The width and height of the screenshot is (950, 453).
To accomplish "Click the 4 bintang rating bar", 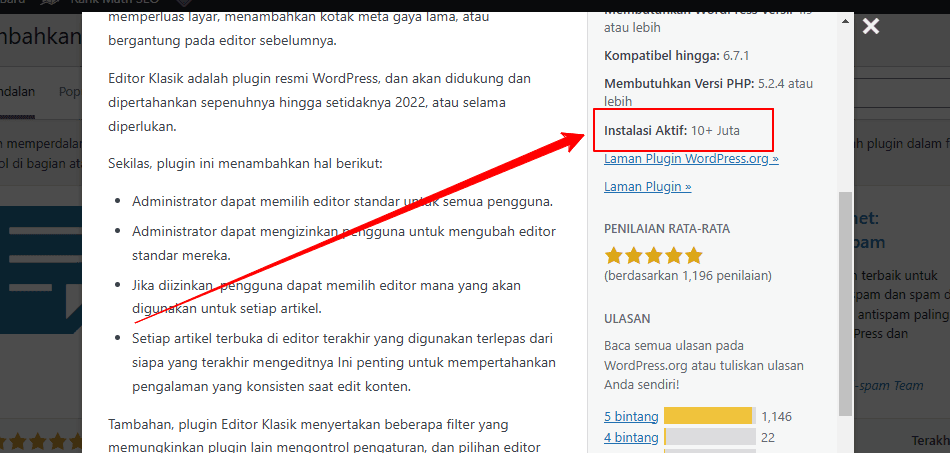I will coord(709,437).
